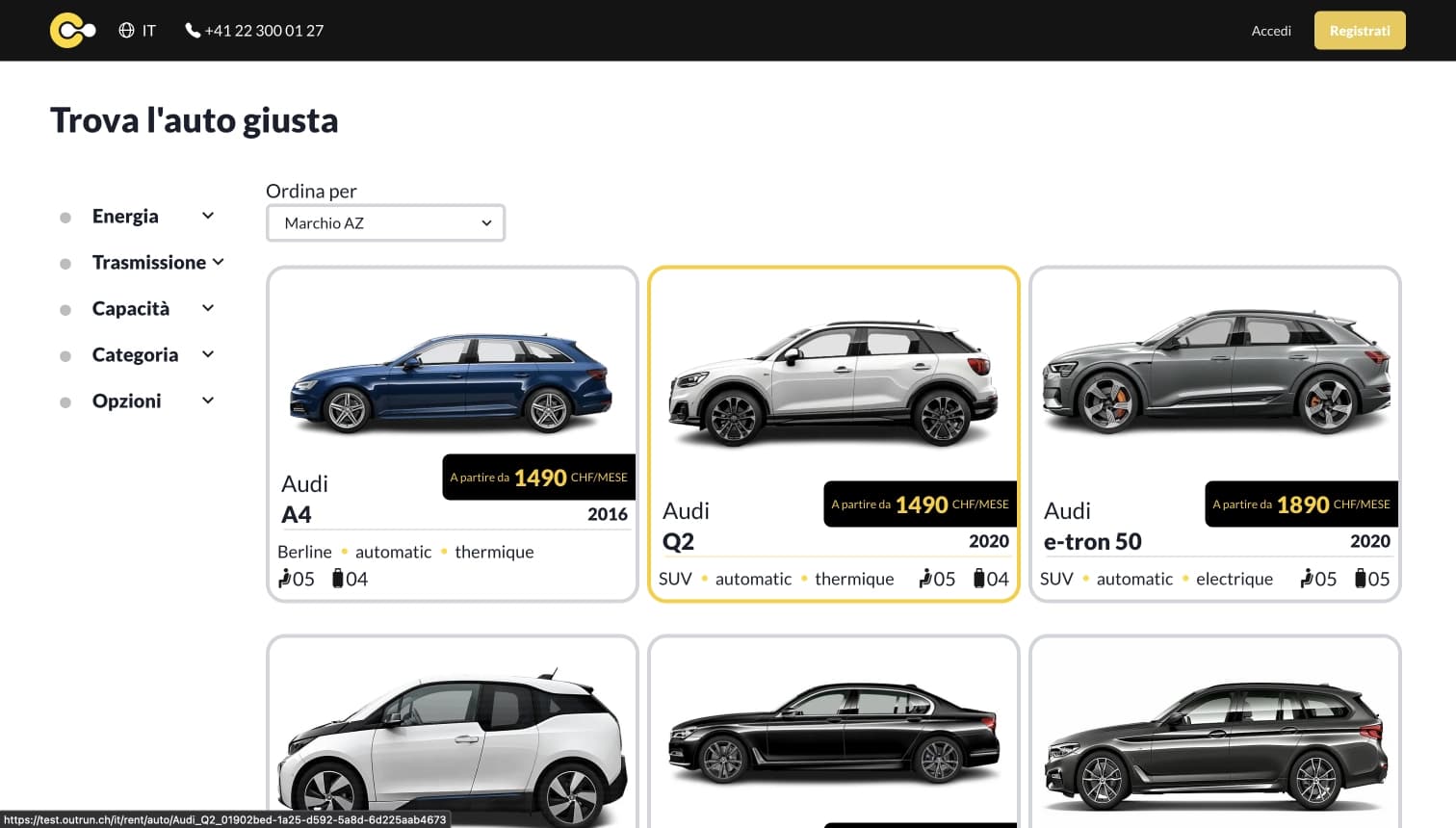Screen dimensions: 1456x828
Task: Expand the Categoria filter chevron
Action: pos(208,354)
